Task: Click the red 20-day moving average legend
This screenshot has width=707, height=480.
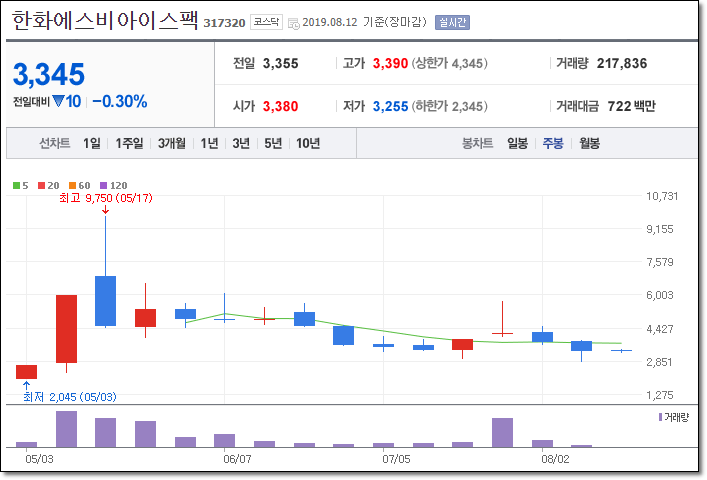Action: click(x=49, y=185)
